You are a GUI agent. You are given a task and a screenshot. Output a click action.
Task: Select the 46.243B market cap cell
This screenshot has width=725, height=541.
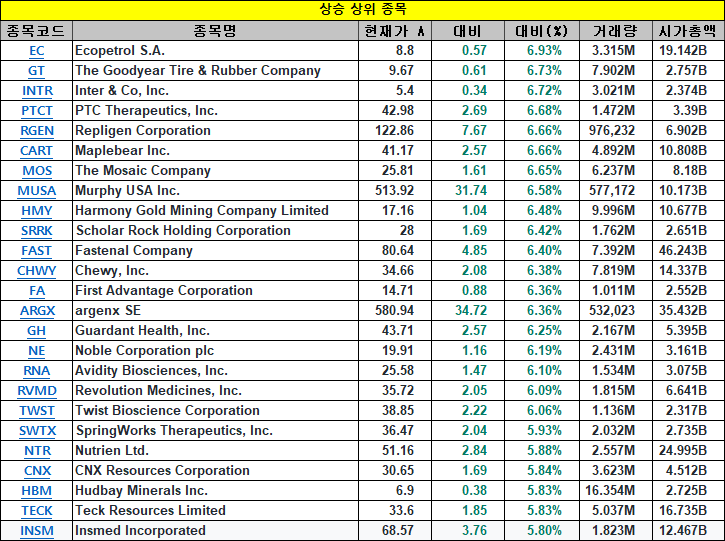(688, 251)
